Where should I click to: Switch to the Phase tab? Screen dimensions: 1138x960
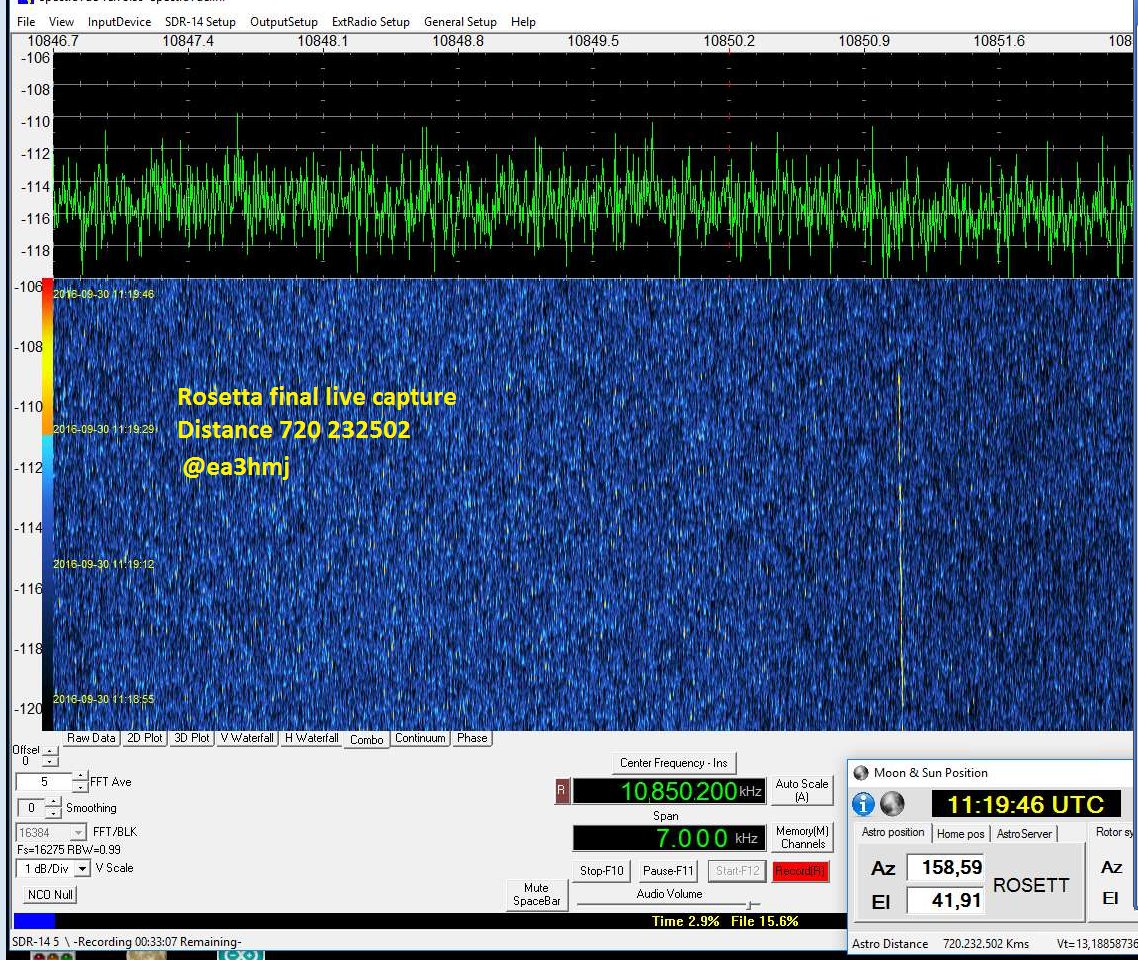472,738
